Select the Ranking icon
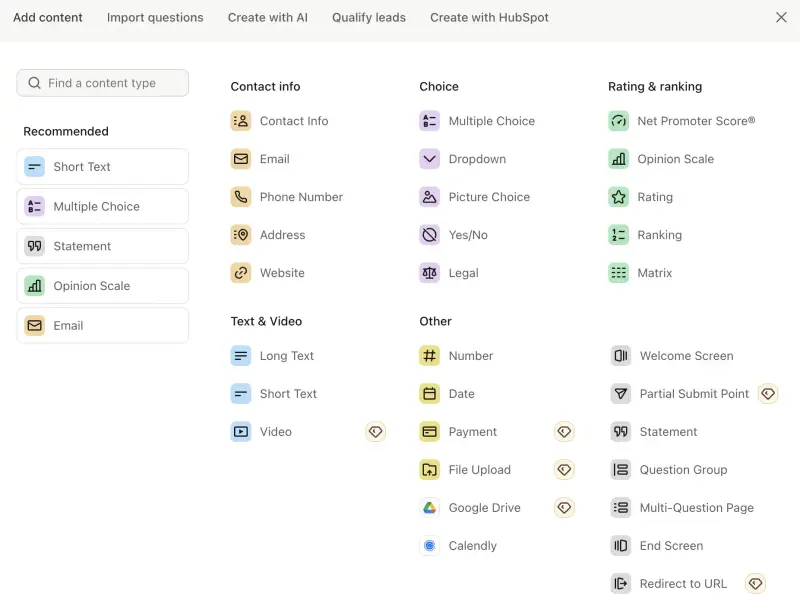This screenshot has width=800, height=612. coord(618,235)
